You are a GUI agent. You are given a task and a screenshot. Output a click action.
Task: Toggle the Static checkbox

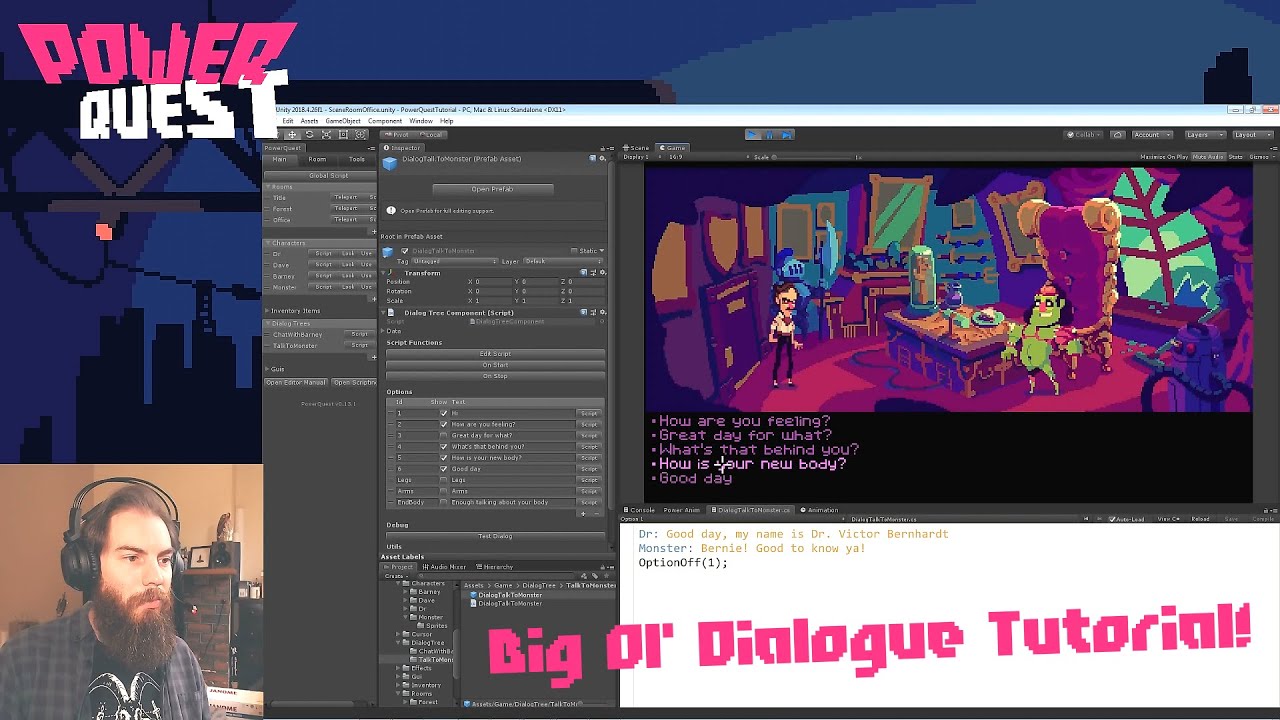574,250
